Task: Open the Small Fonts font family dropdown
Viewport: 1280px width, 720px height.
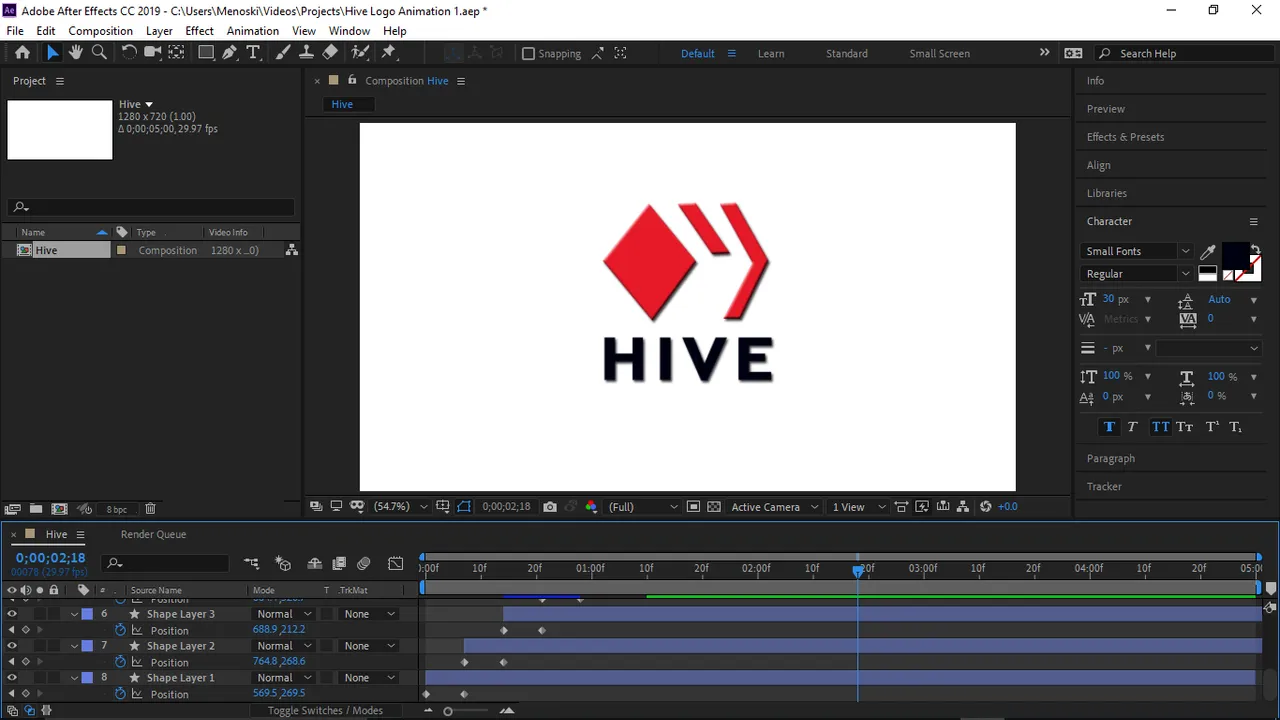Action: click(x=1137, y=252)
